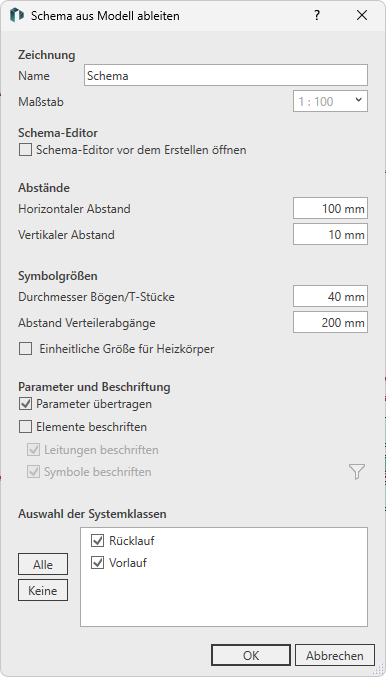The image size is (386, 677).
Task: Uncheck Parameter übertragen
Action: click(25, 405)
